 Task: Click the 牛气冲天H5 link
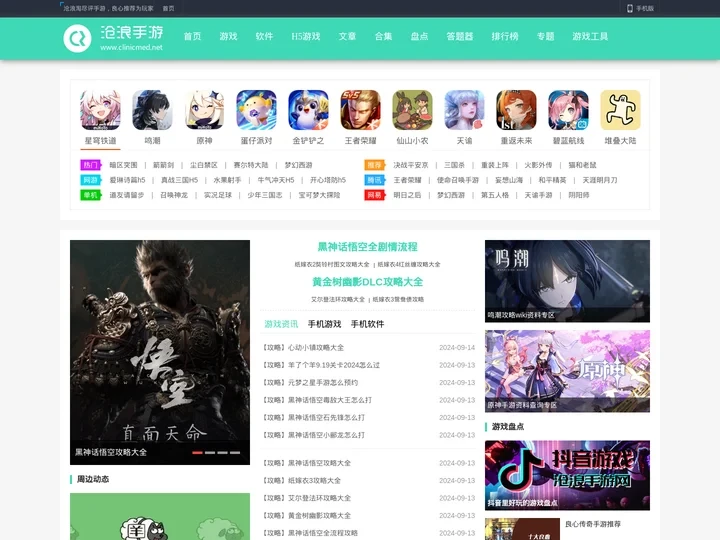coord(276,180)
